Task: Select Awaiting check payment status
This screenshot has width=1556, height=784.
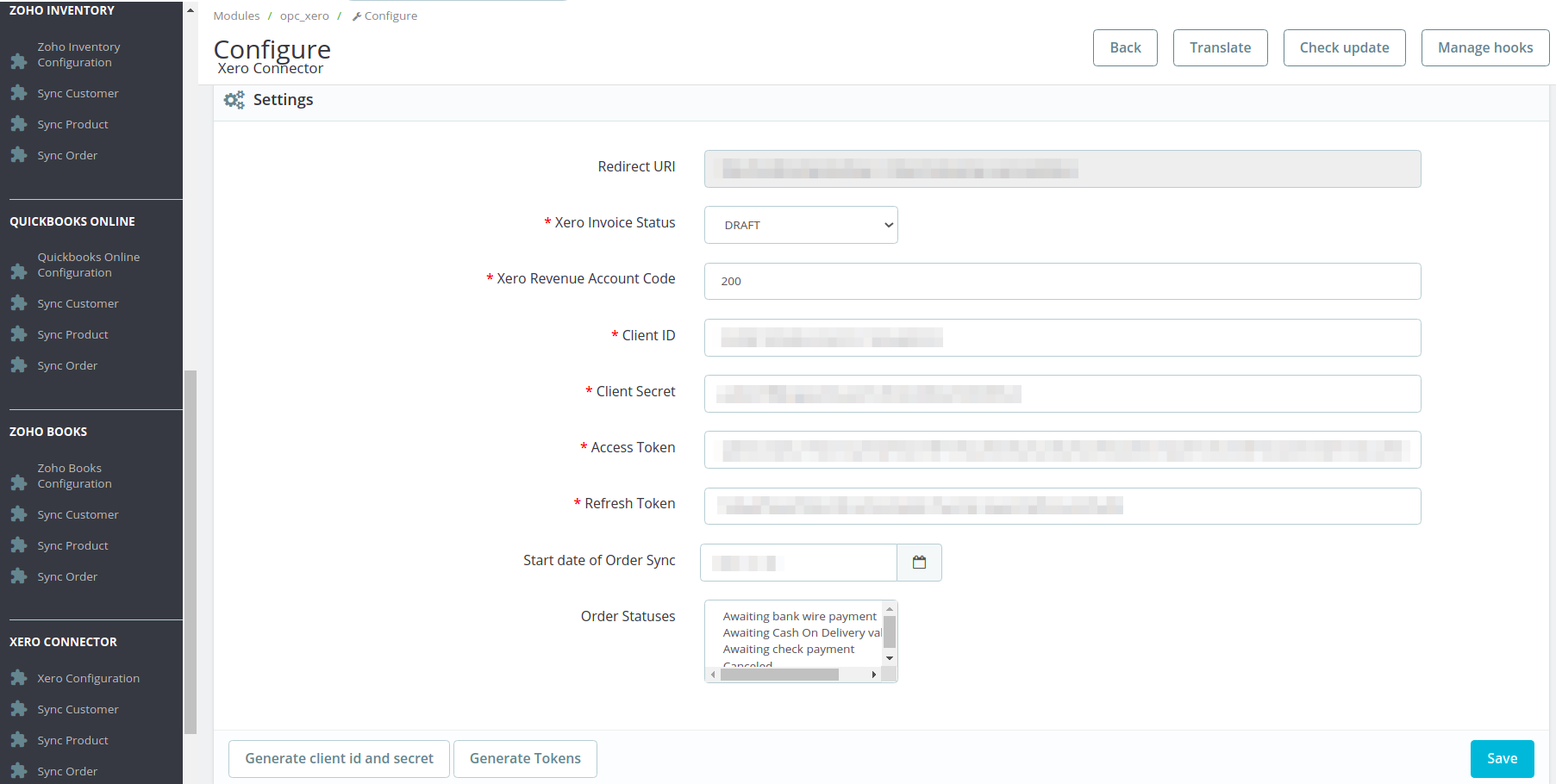Action: (789, 649)
